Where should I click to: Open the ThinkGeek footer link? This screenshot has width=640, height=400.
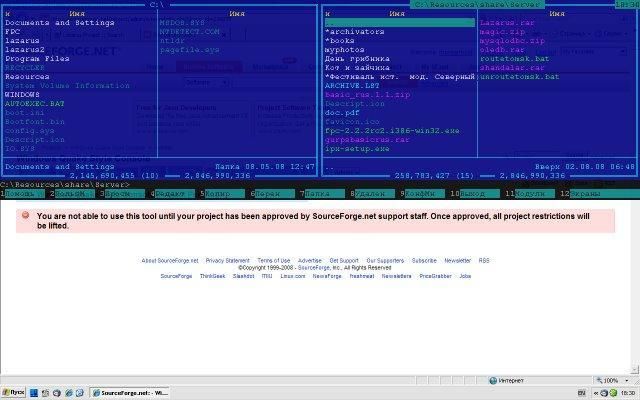tap(212, 276)
